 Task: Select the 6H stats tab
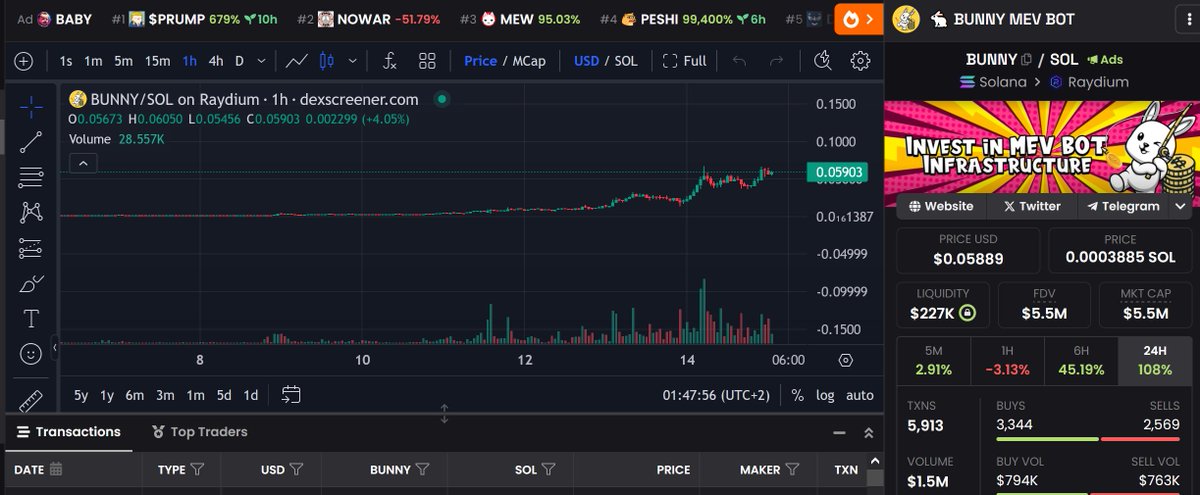pyautogui.click(x=1080, y=360)
